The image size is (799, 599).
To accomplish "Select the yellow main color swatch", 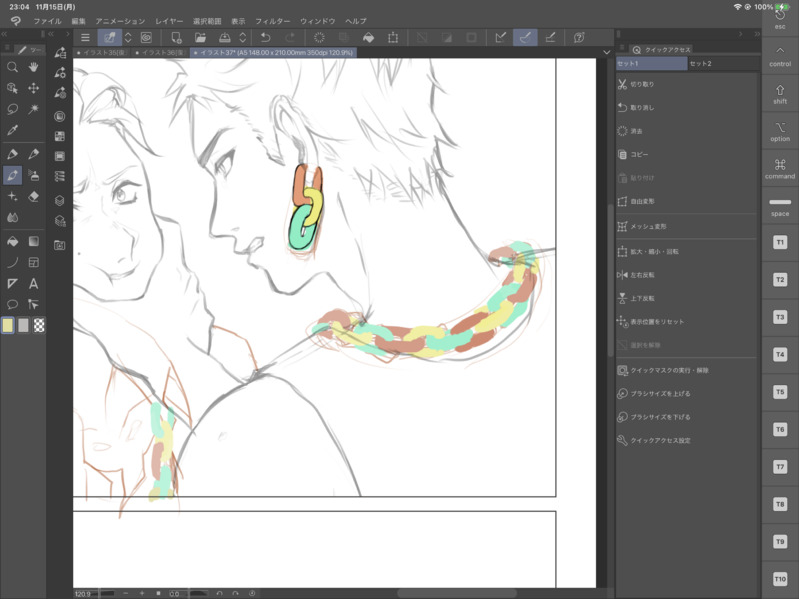I will tap(8, 325).
